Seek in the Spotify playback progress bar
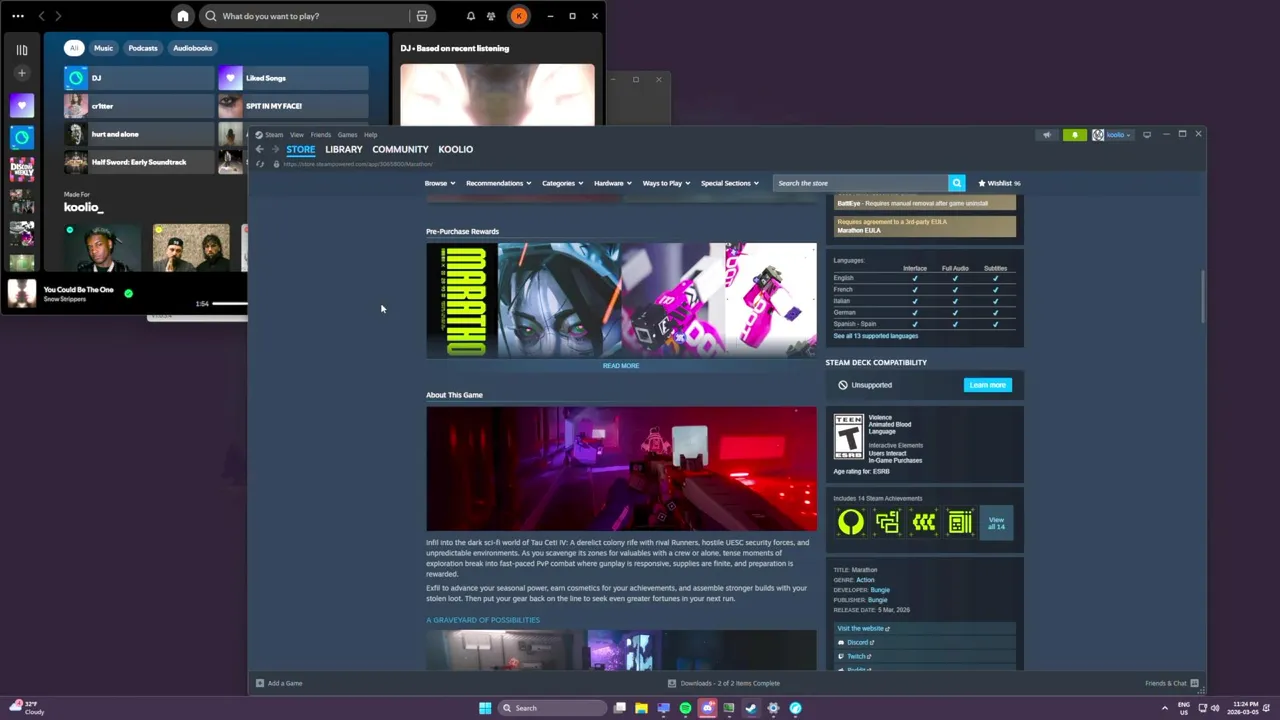The image size is (1280, 720). tap(229, 303)
